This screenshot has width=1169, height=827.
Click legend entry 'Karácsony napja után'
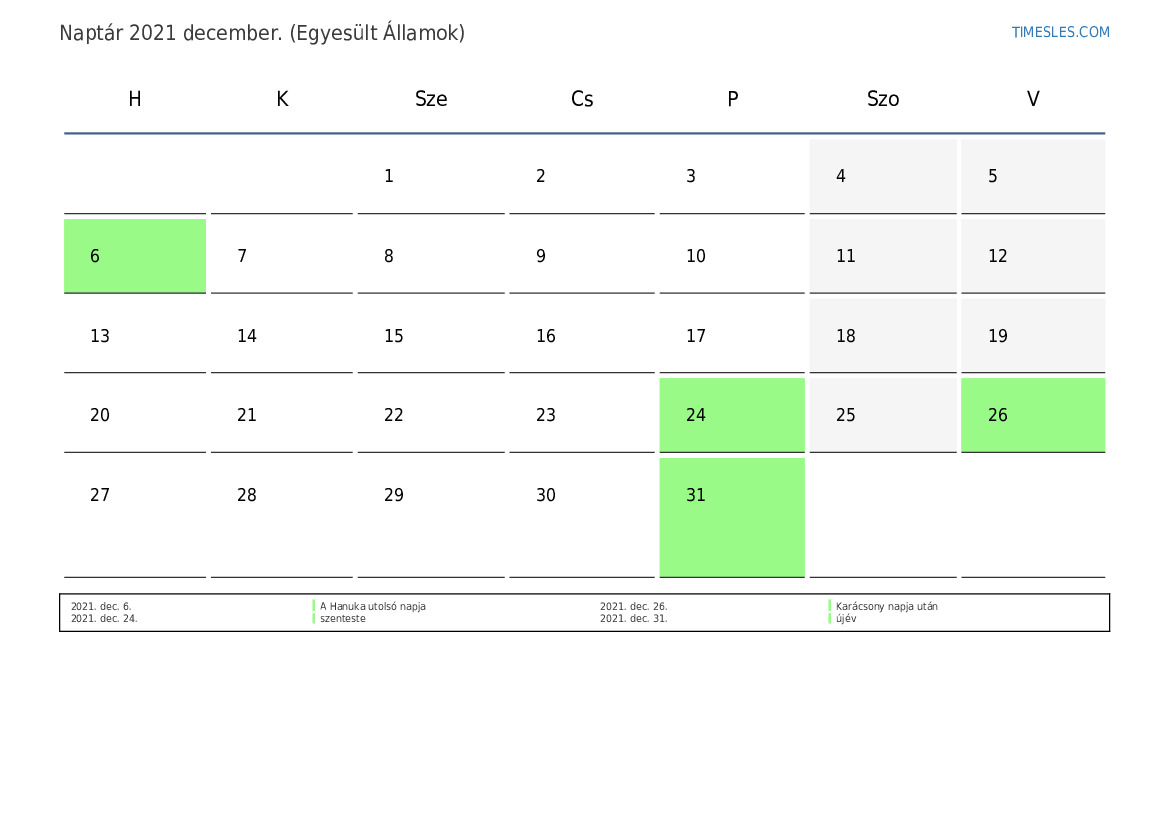(886, 606)
